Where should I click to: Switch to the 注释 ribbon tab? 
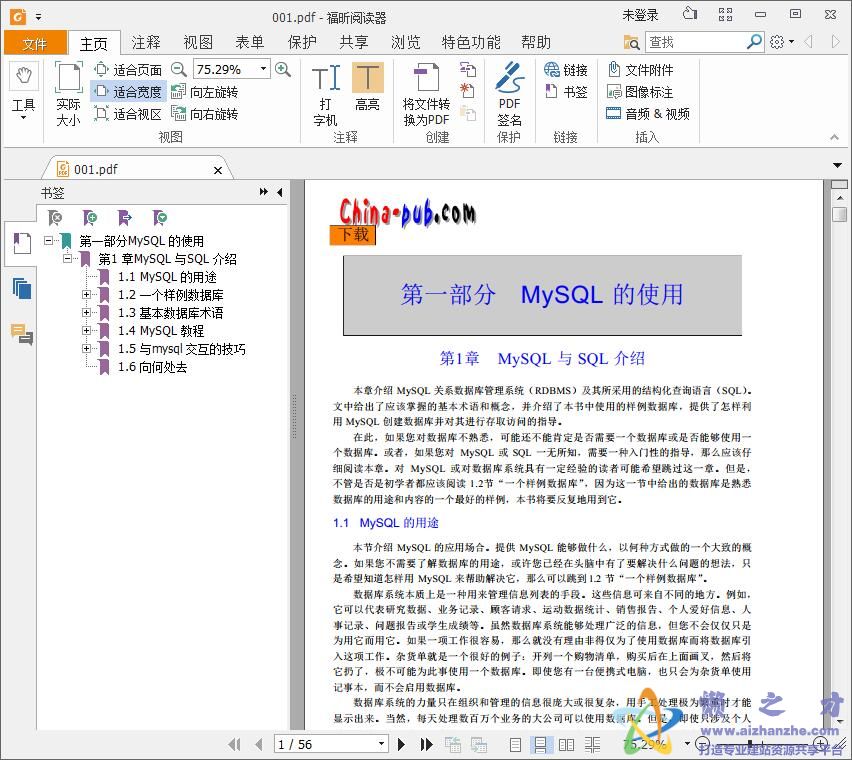tap(146, 43)
